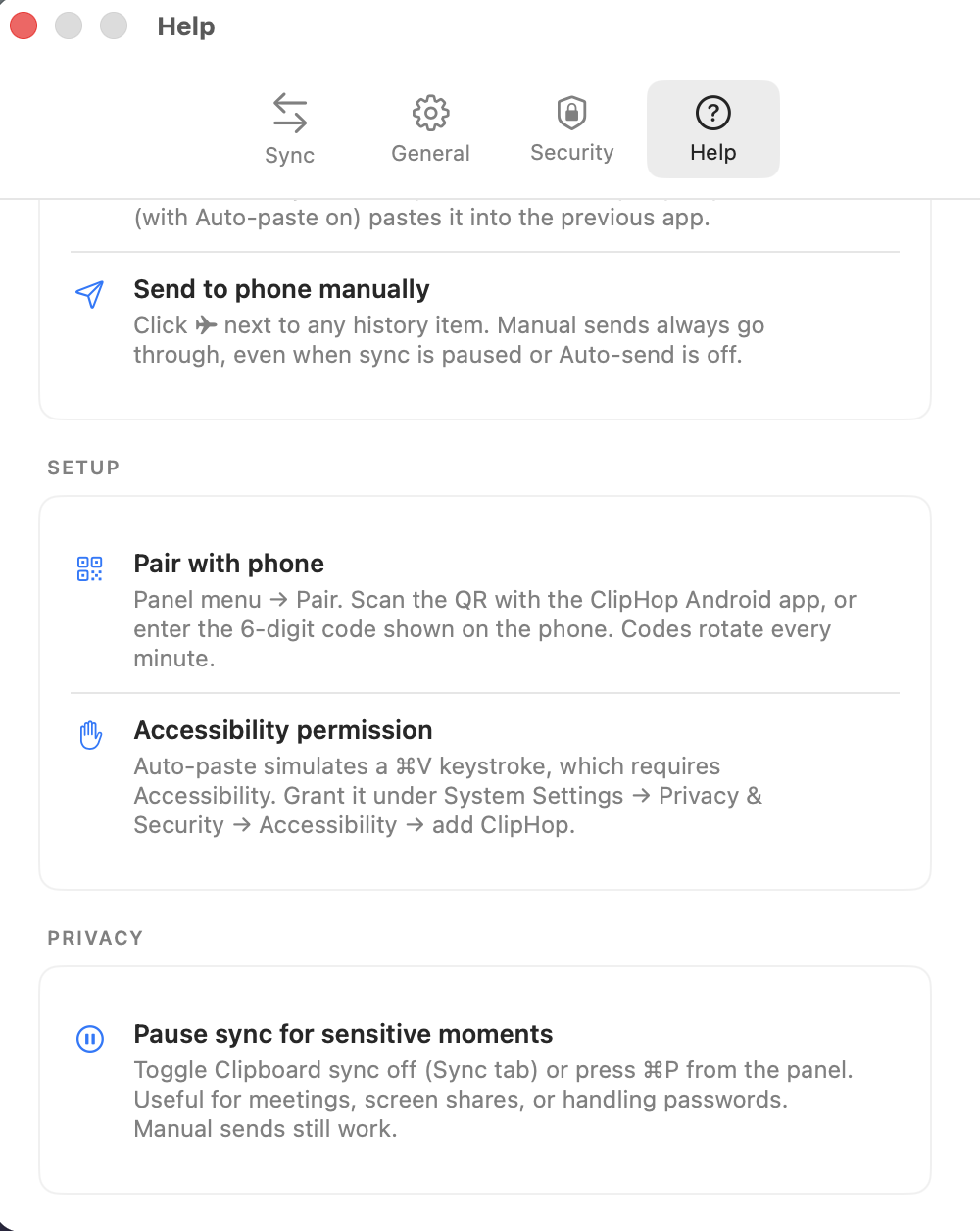Viewport: 980px width, 1231px height.
Task: Switch to the Security tab
Action: click(x=571, y=129)
